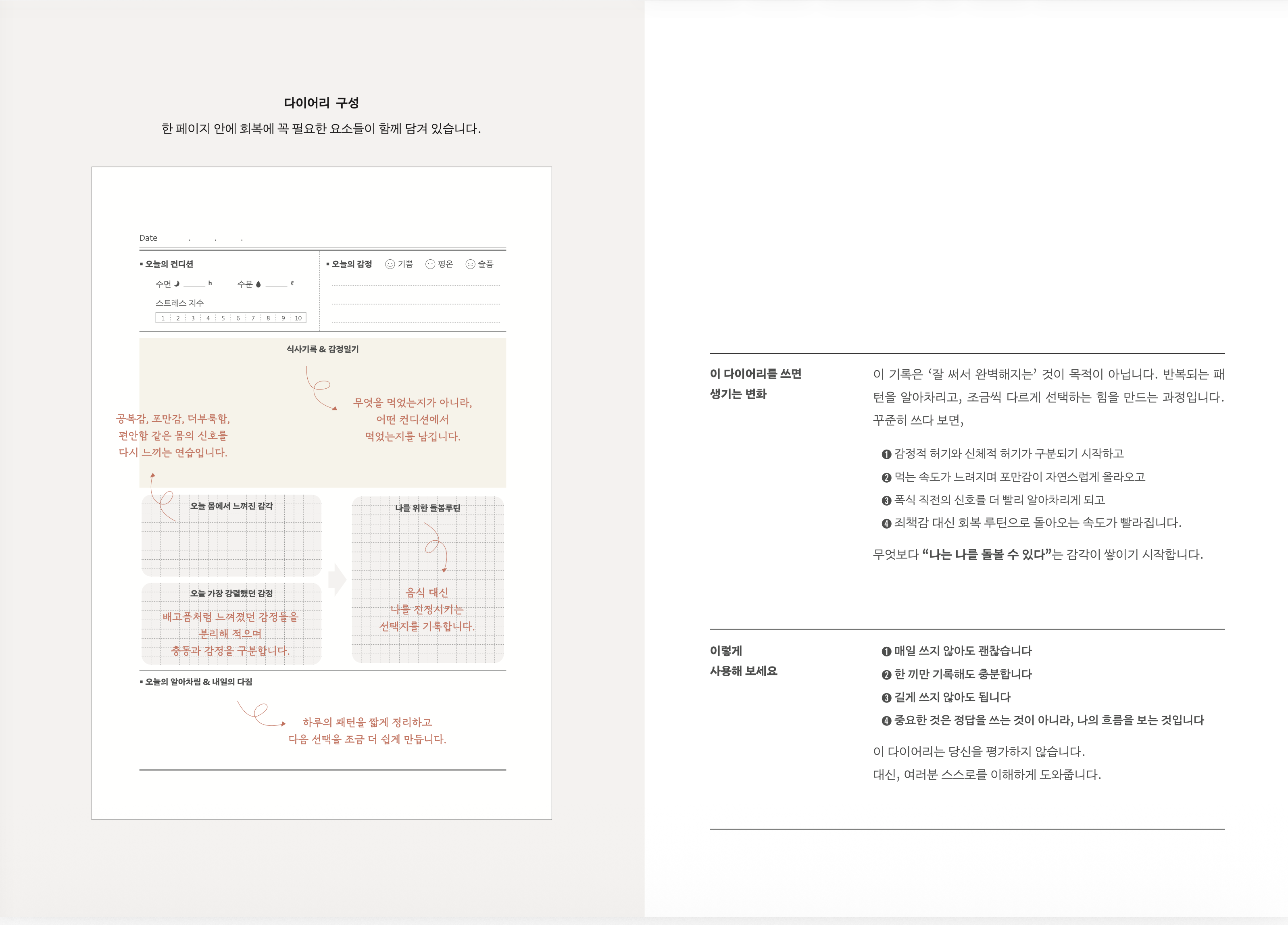Click red note 공복감, 포만감, 더부룩함
Screen dimensions: 1288x925
pyautogui.click(x=173, y=435)
